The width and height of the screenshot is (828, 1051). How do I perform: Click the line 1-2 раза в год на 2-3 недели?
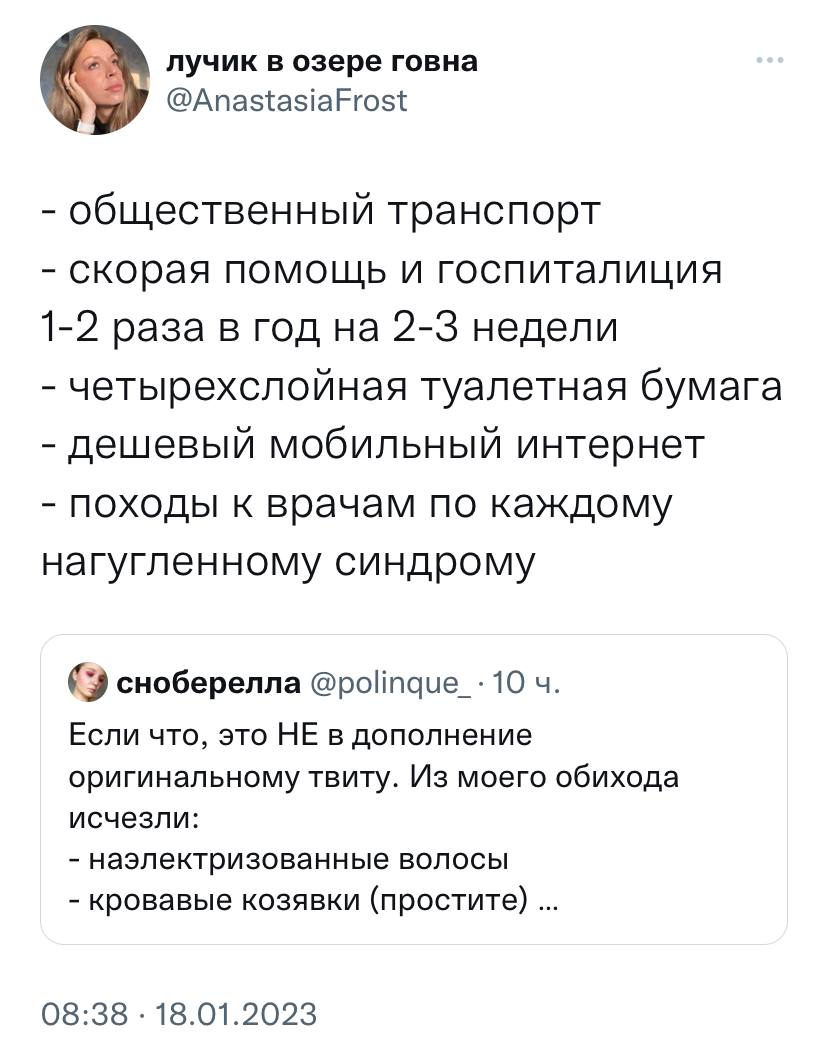point(329,330)
